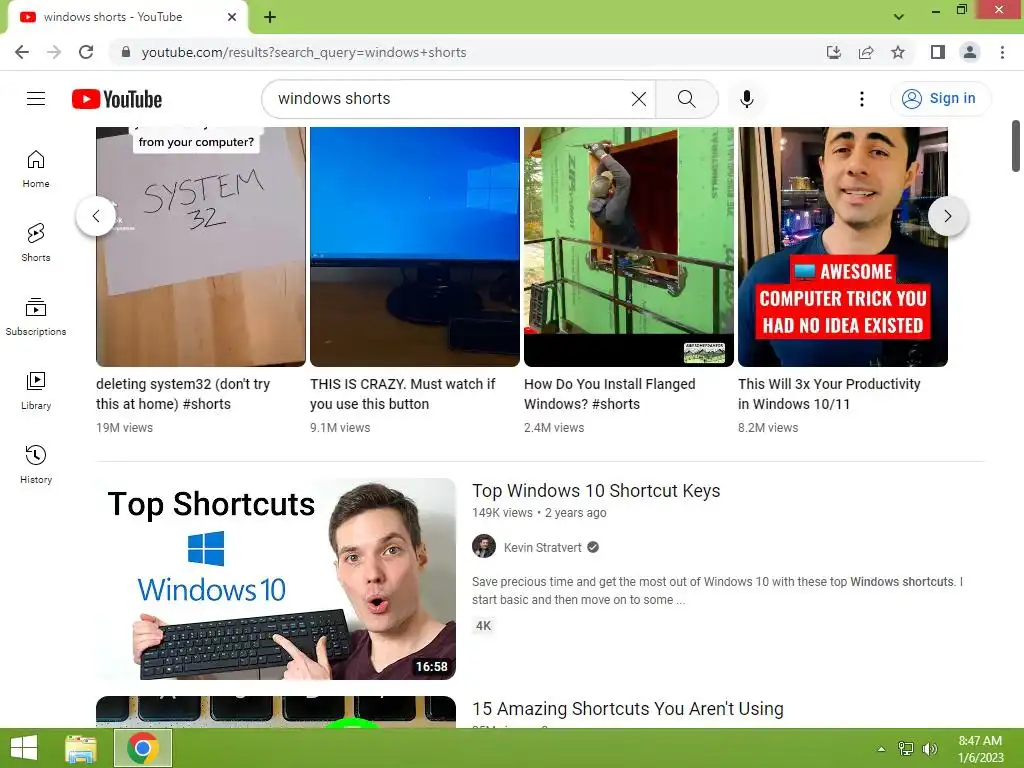Click the video description starting 'Save precious time'

pyautogui.click(x=718, y=590)
